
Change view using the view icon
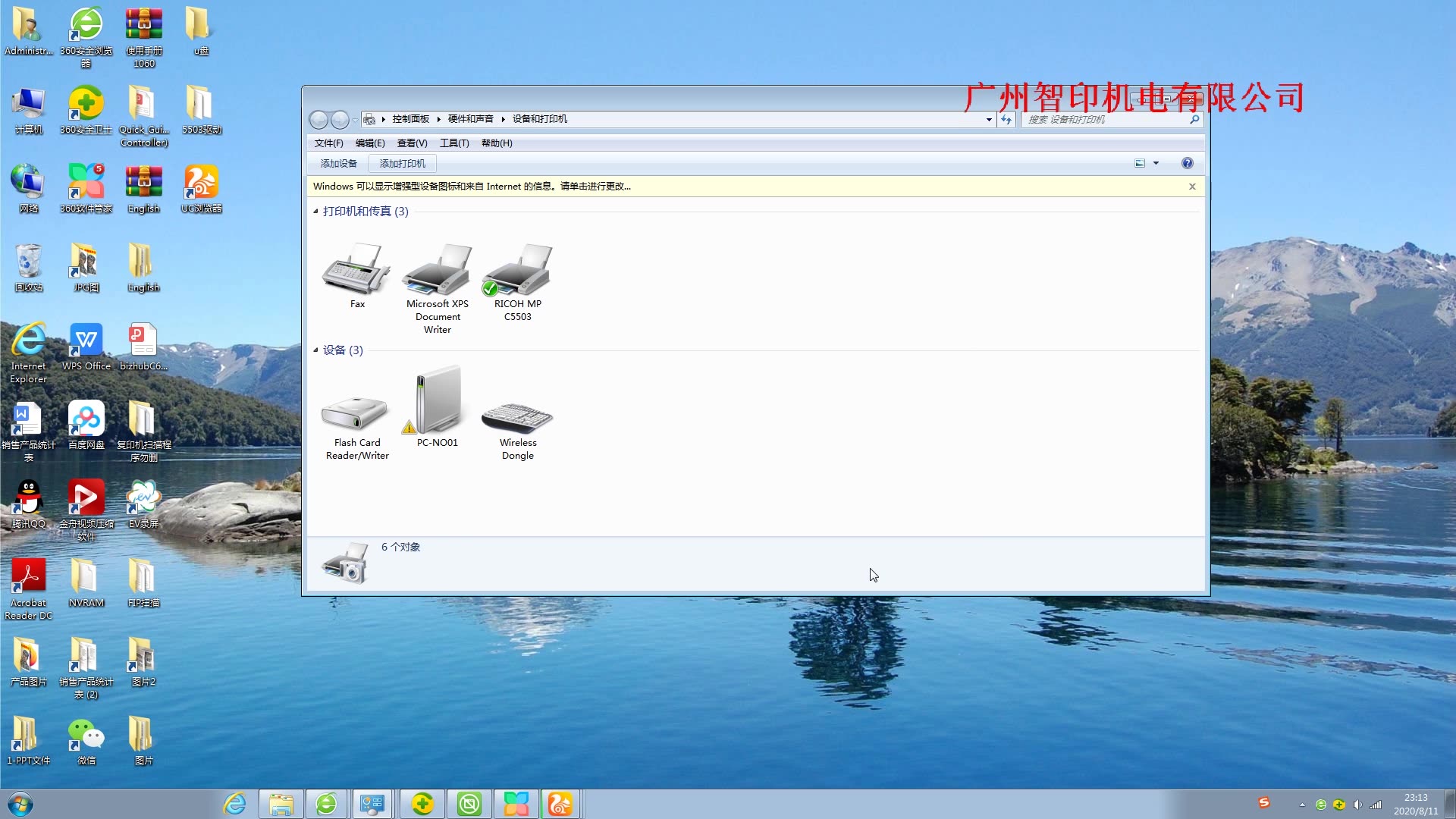click(1140, 163)
